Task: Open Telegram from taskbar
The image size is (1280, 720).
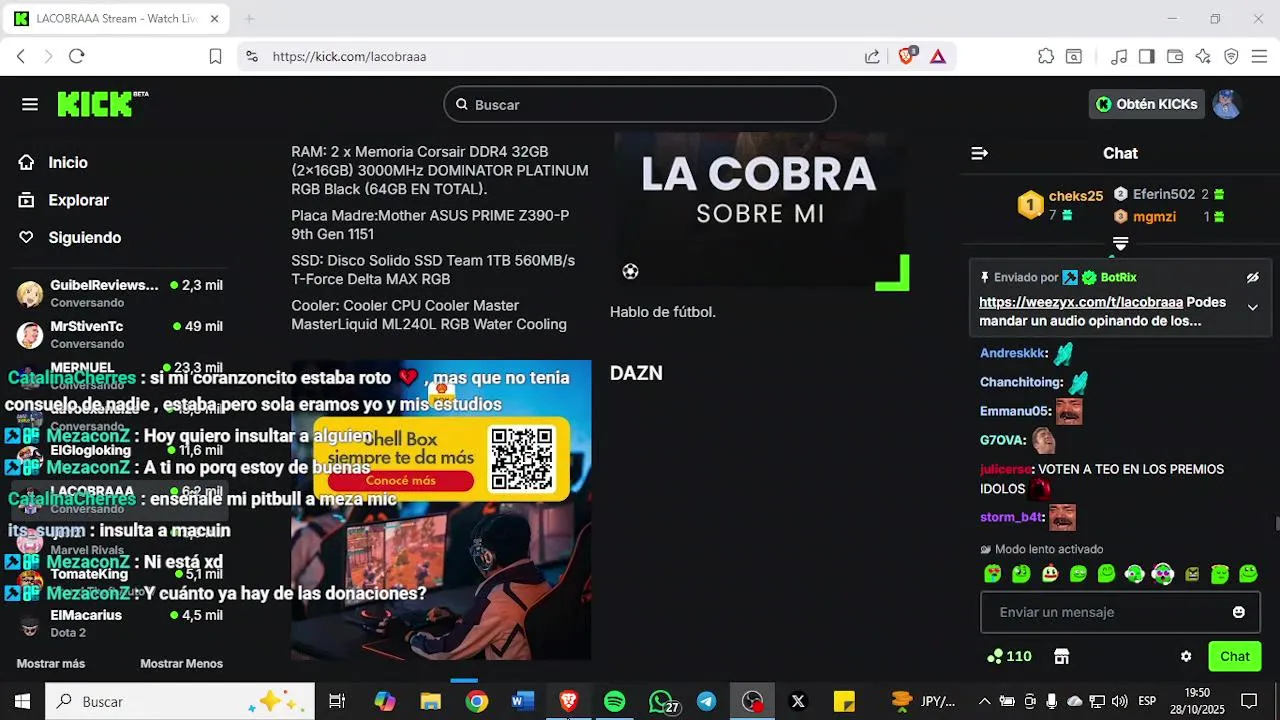Action: pos(706,702)
